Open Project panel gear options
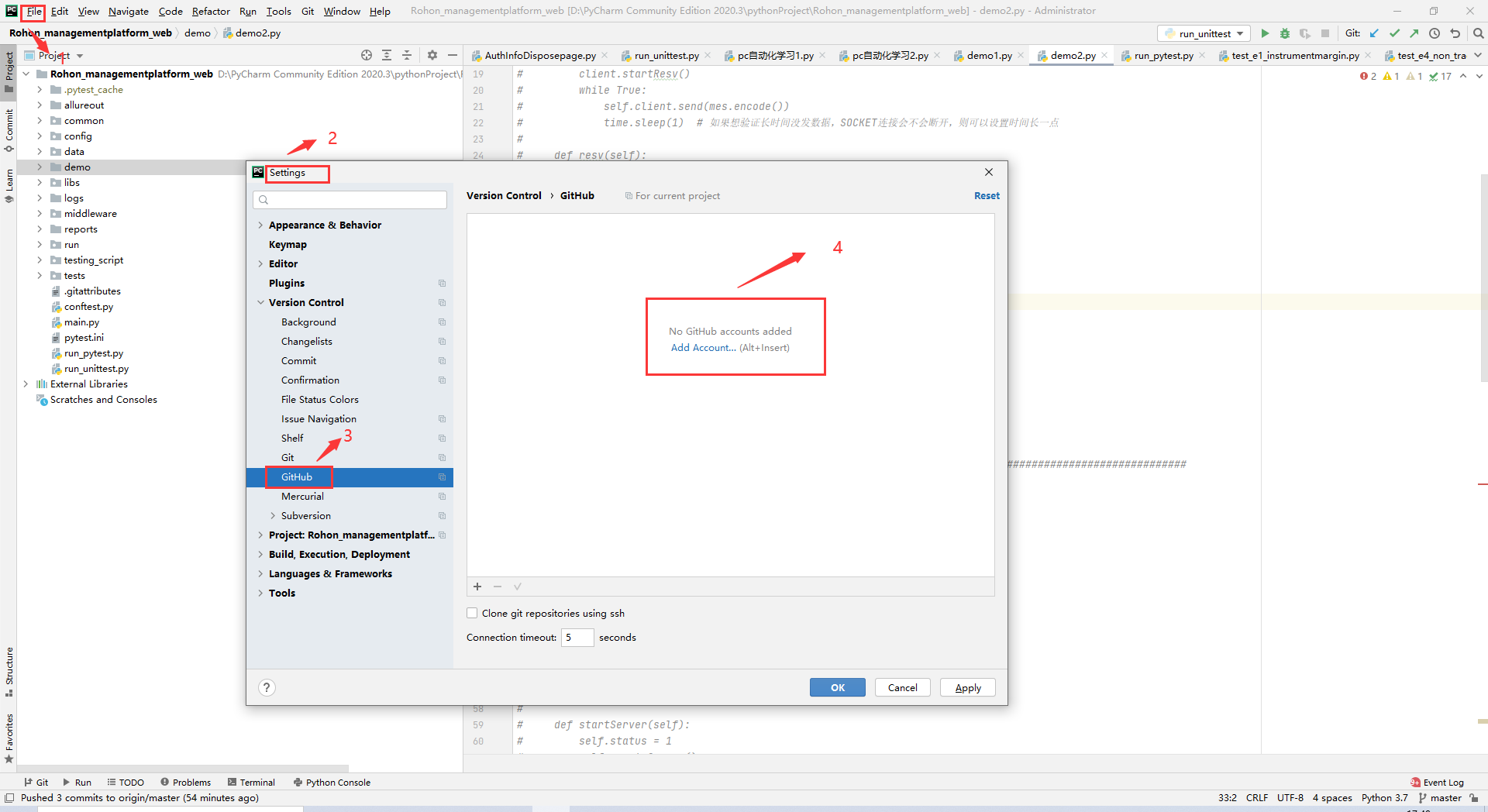 (432, 55)
